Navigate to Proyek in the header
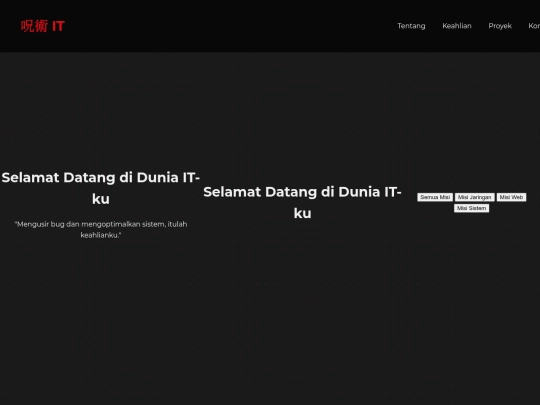Screen dimensions: 540x405 click(500, 26)
